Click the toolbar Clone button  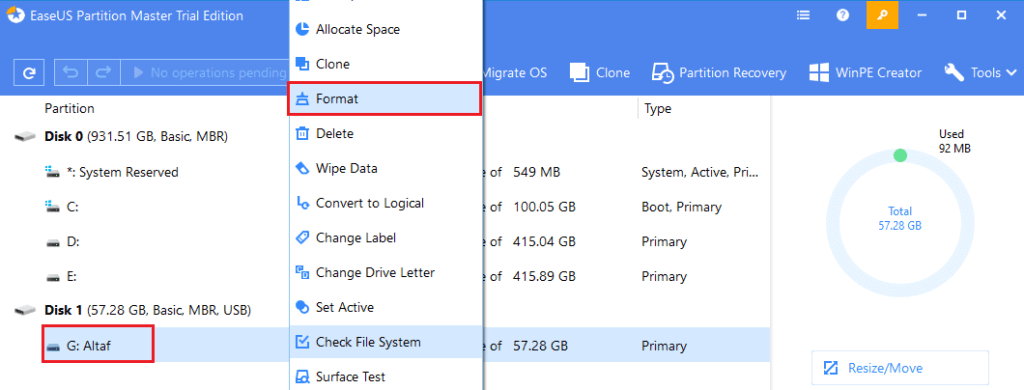click(600, 73)
